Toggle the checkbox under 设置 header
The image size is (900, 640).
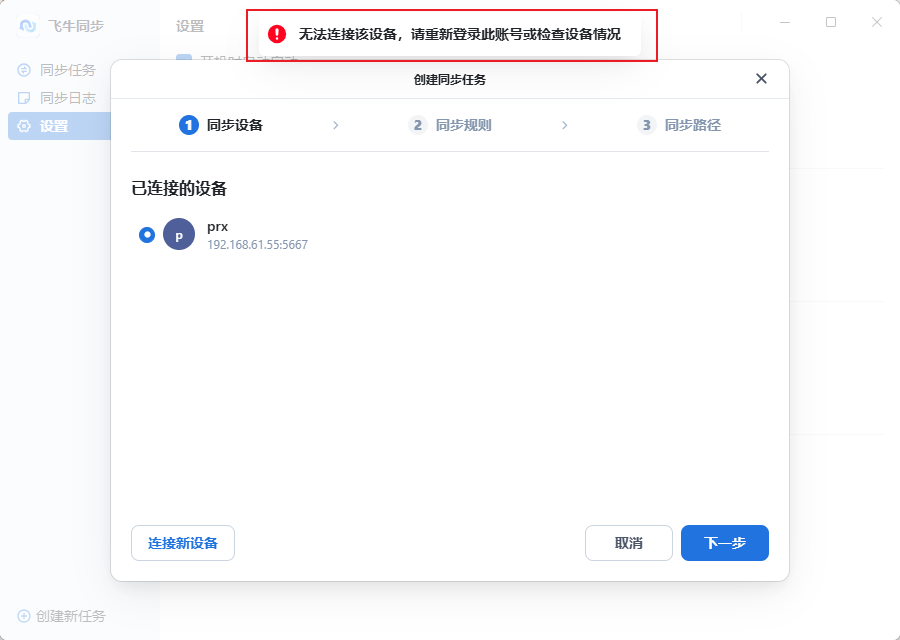pyautogui.click(x=184, y=58)
